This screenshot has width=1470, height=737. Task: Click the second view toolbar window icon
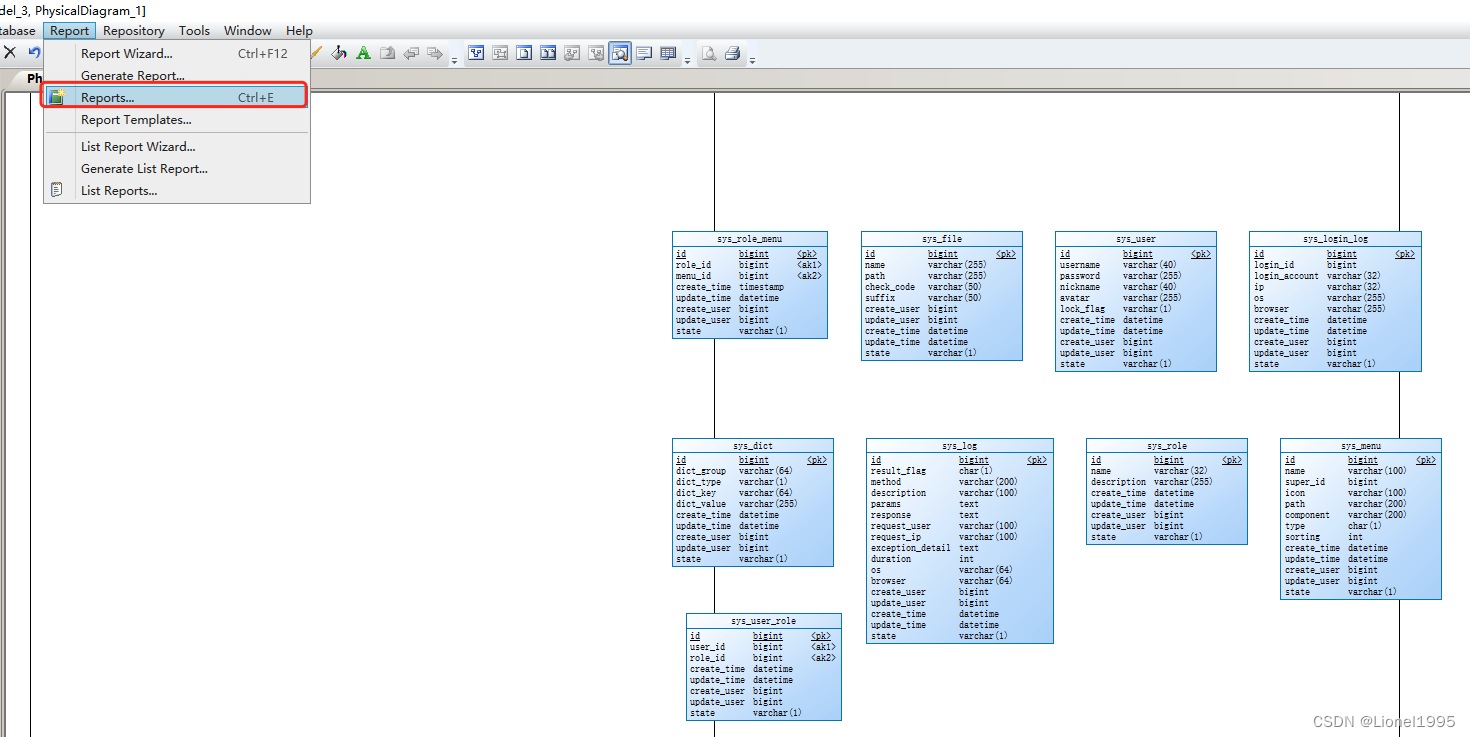(500, 53)
